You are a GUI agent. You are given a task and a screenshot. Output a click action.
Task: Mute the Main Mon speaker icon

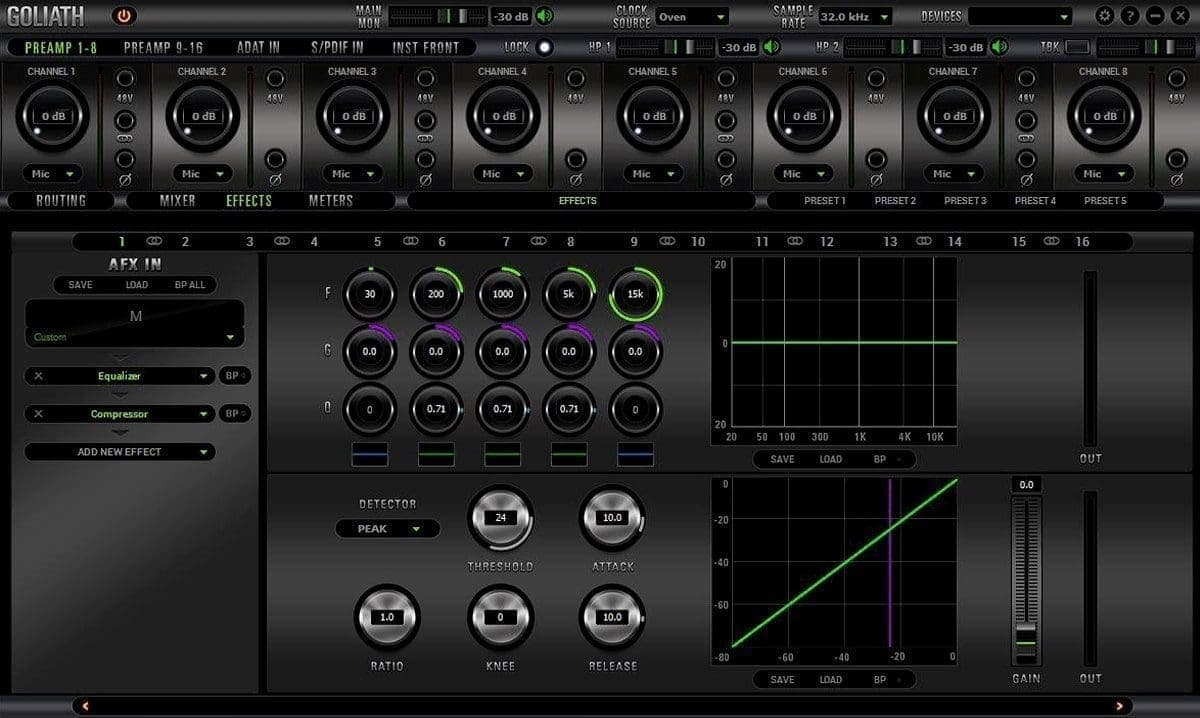coord(544,16)
